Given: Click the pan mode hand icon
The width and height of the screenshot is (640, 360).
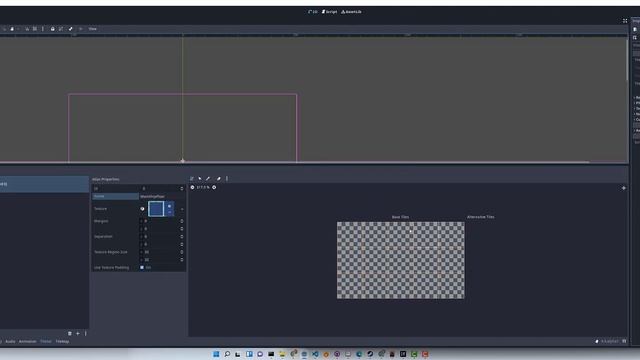Looking at the screenshot, I should 12,29.
